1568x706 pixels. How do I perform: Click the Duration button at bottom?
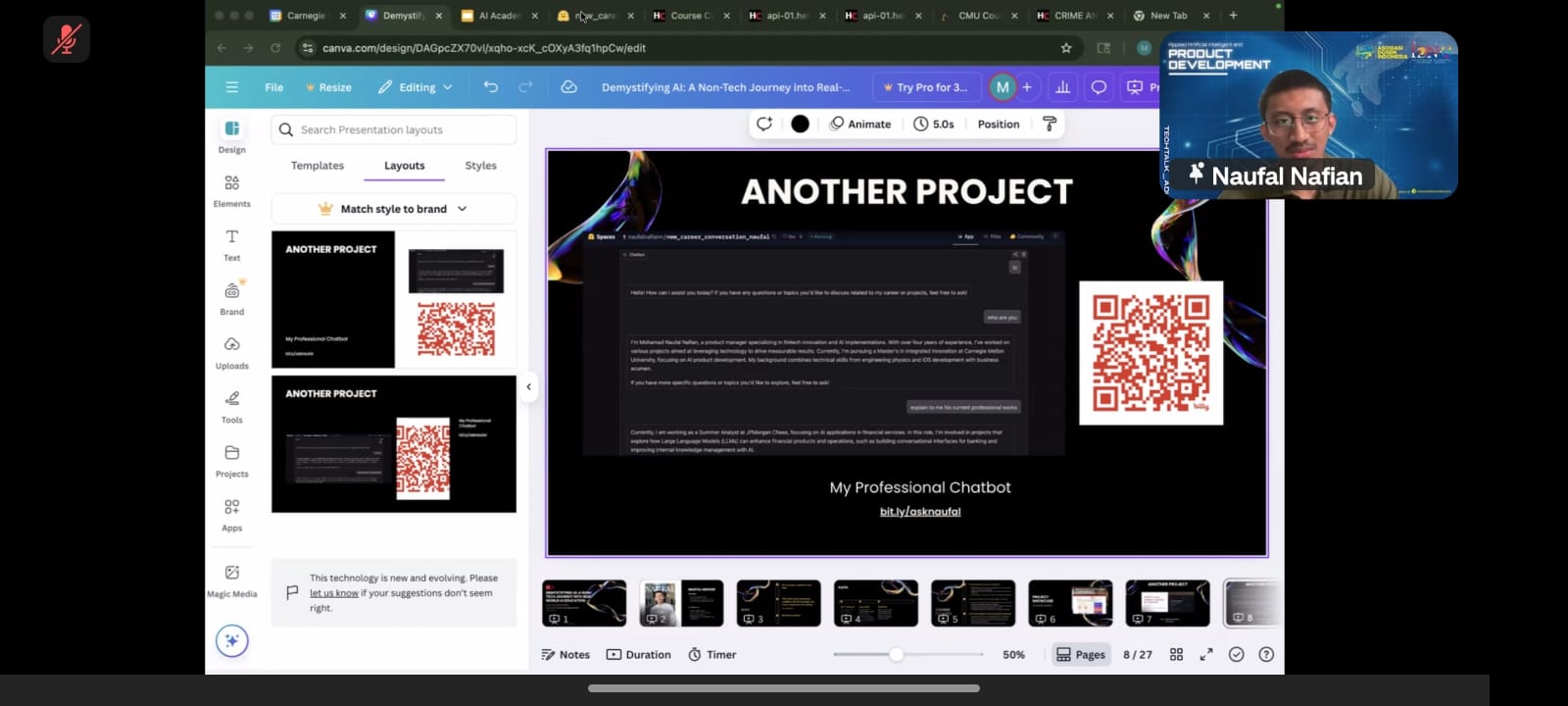click(x=639, y=654)
